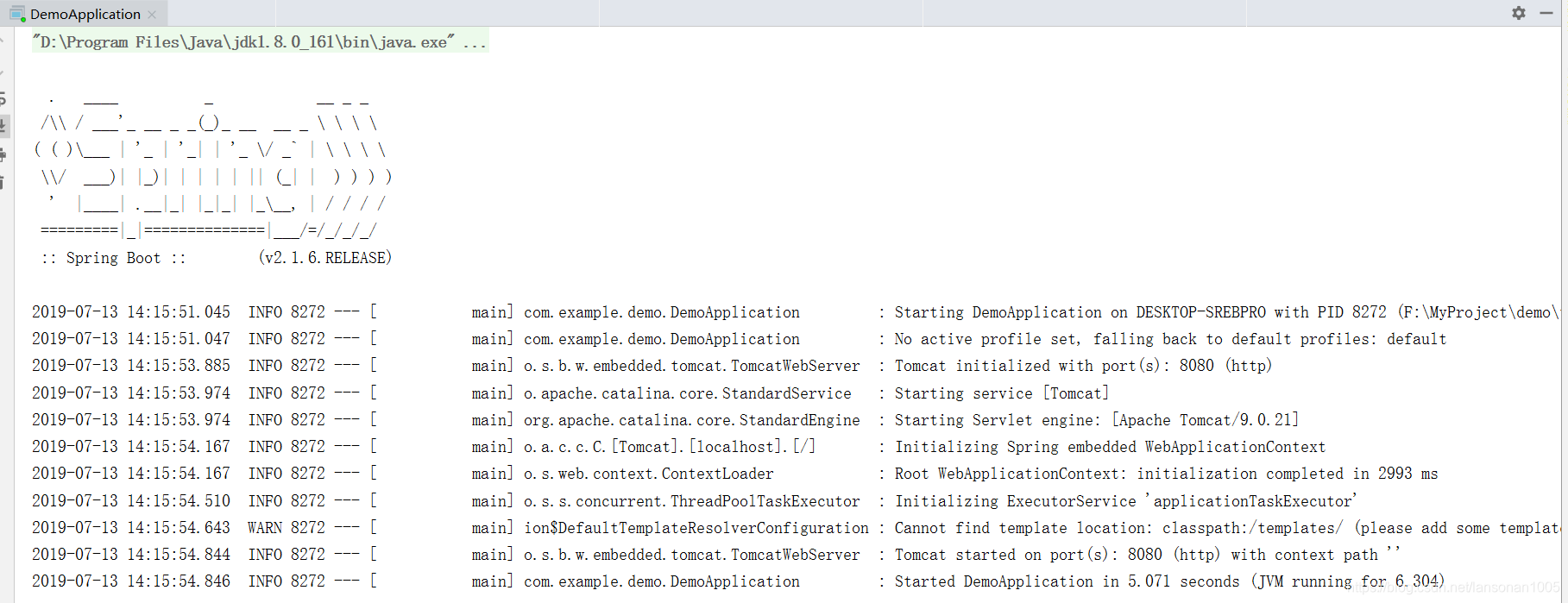Toggle the Soft-Wrap icon in sidebar
The width and height of the screenshot is (1568, 603).
click(3, 98)
